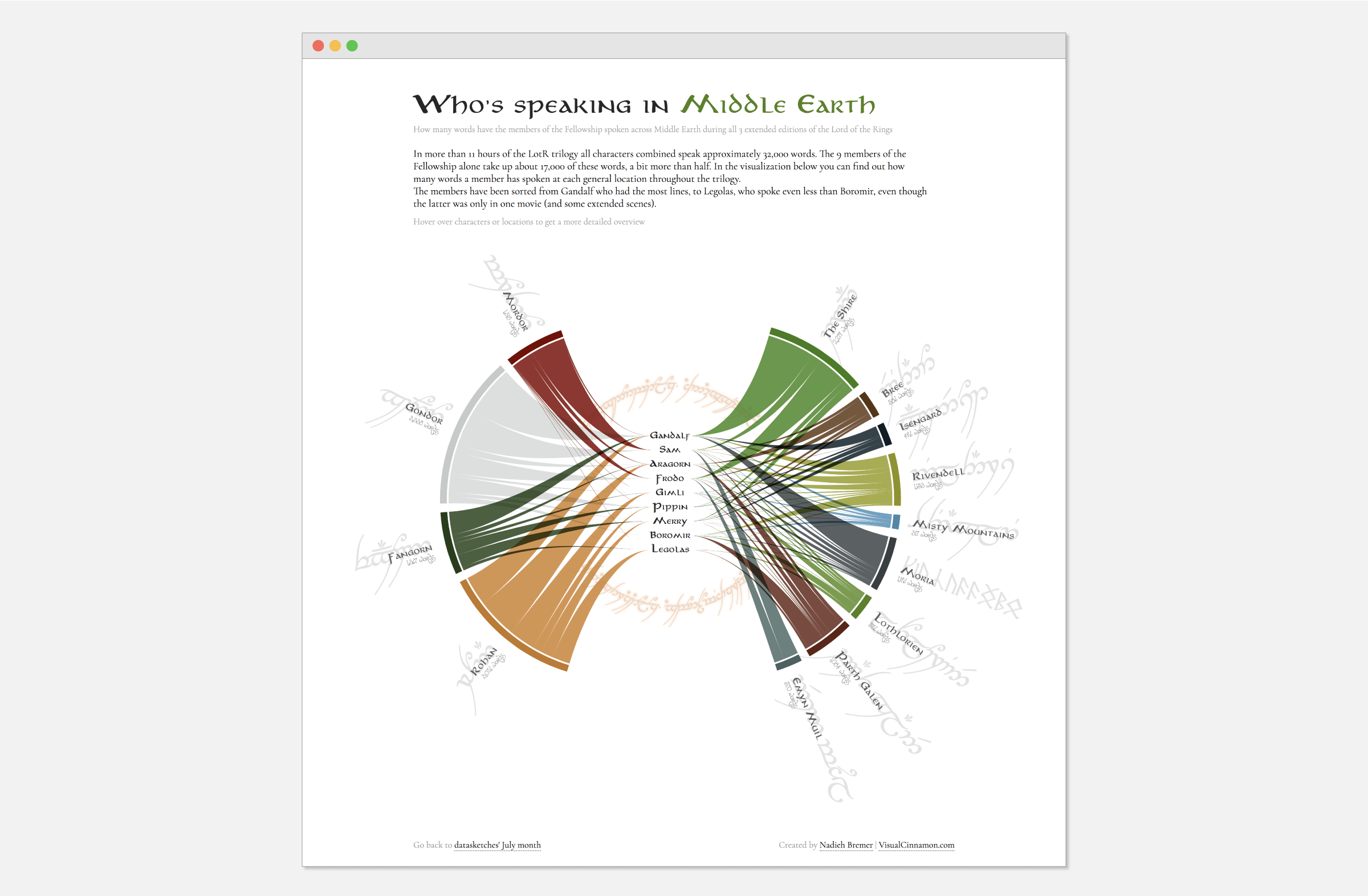Select the Sam character label
1368x896 pixels.
click(670, 450)
